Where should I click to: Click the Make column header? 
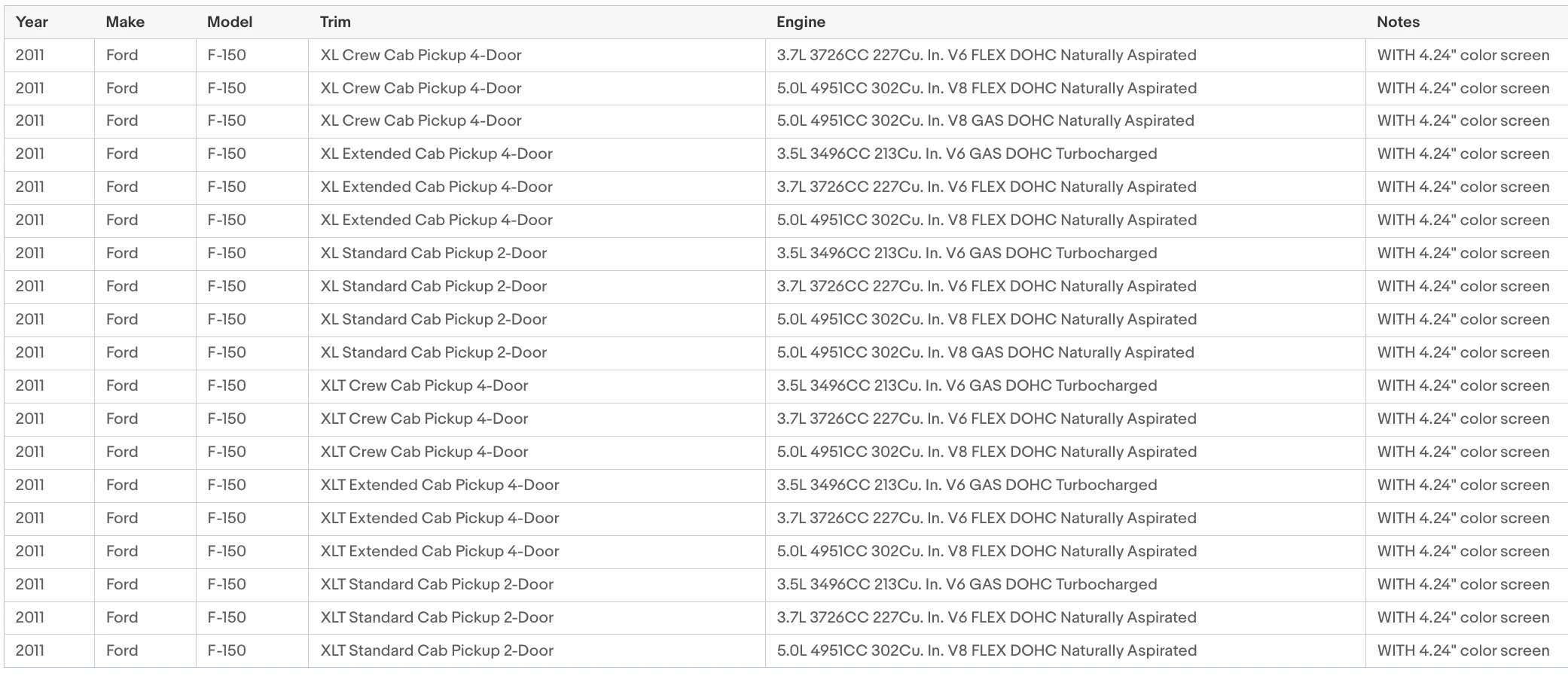pos(125,22)
